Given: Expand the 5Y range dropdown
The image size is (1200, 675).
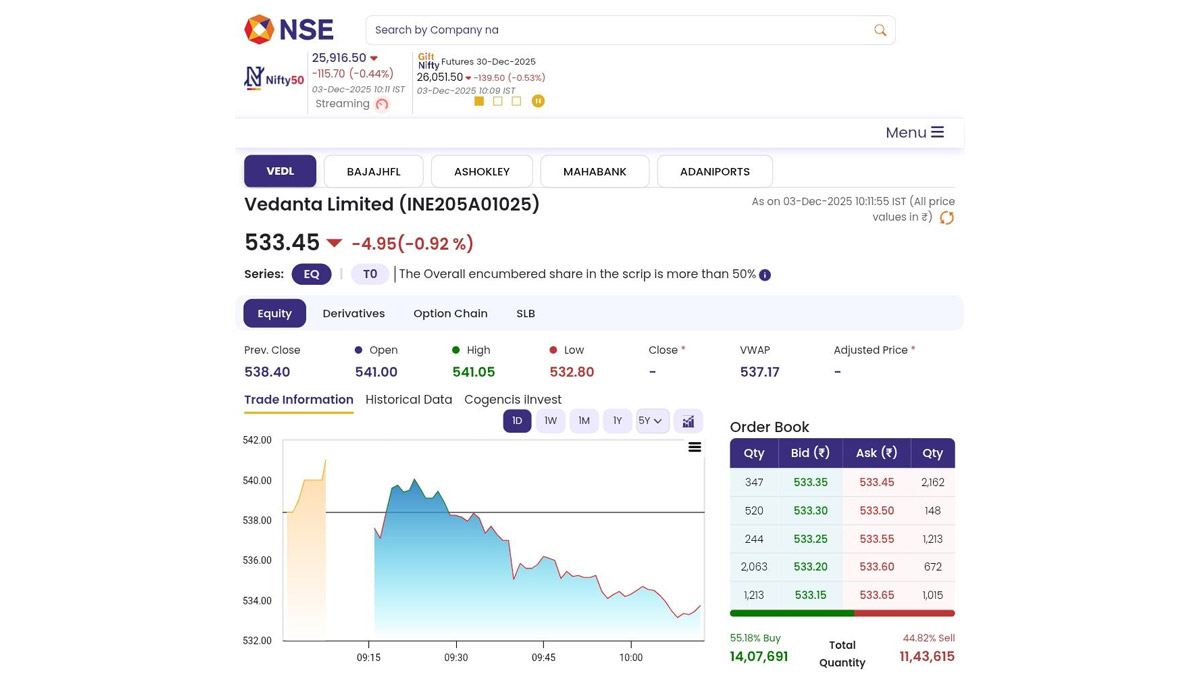Looking at the screenshot, I should pos(651,421).
